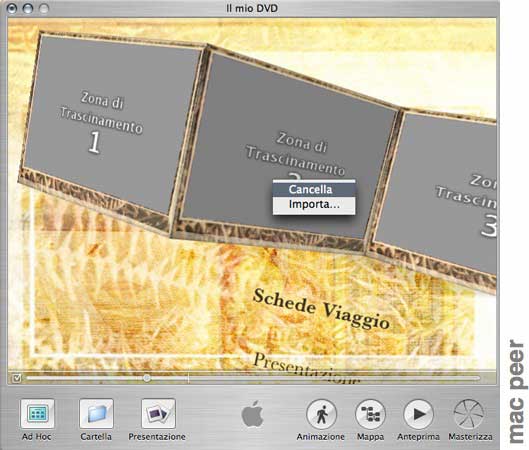Click the motion playhead slider knob

tap(147, 378)
